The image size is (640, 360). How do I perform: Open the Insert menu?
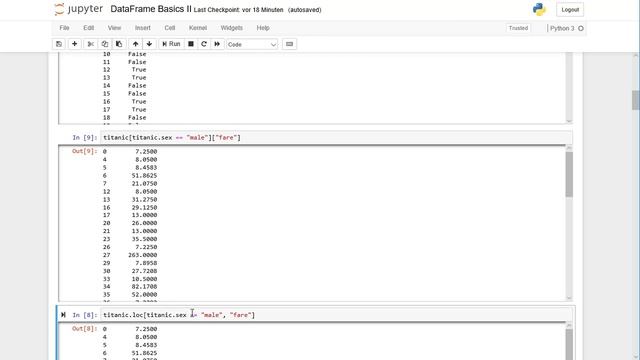click(142, 28)
